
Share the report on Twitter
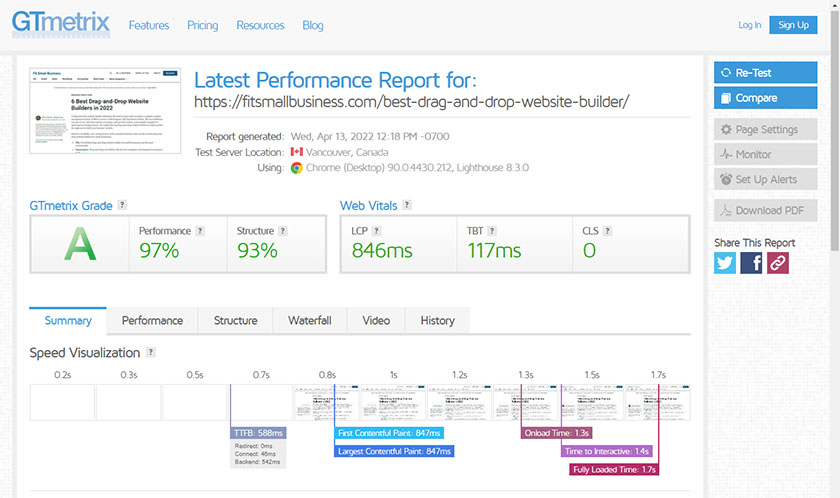[x=725, y=263]
